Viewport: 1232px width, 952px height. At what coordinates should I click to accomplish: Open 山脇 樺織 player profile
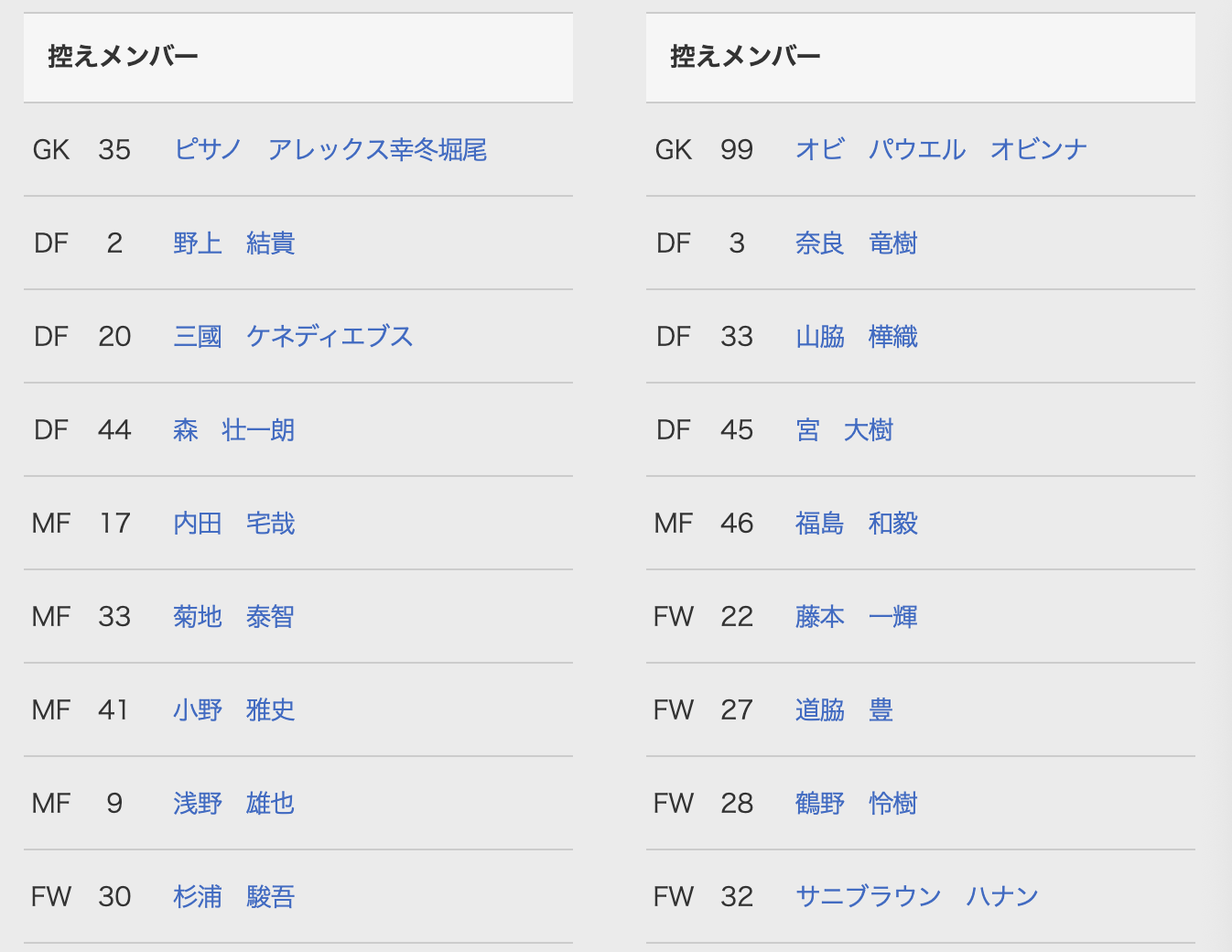857,336
